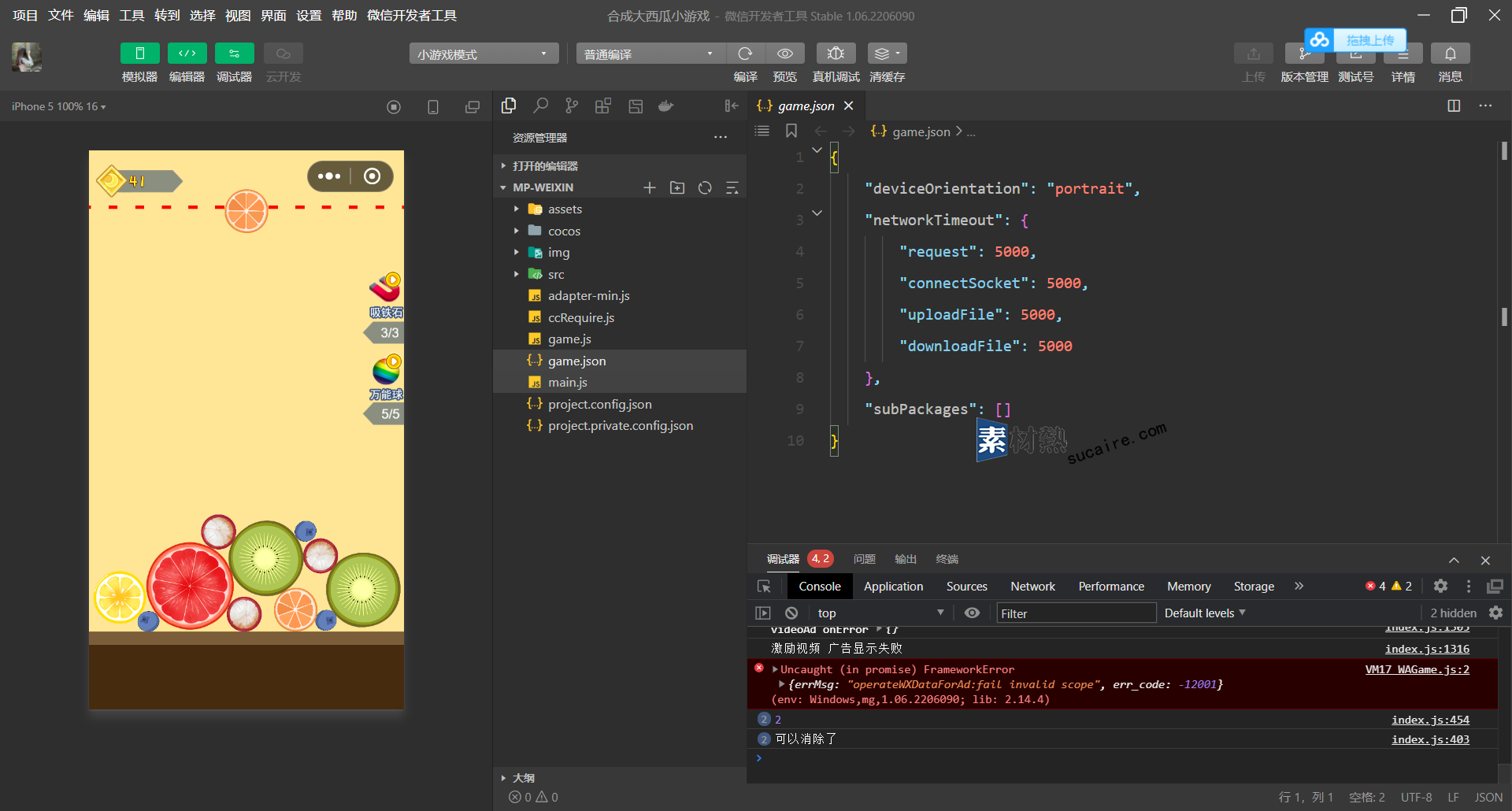Open the Tools menu

click(x=132, y=16)
